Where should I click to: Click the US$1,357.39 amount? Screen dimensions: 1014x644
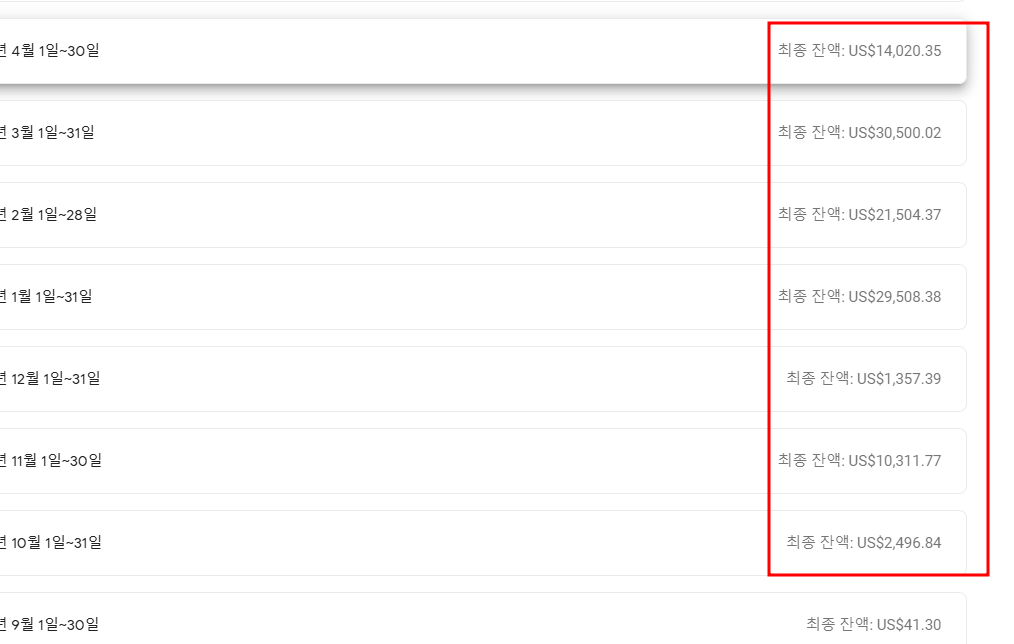pos(899,379)
